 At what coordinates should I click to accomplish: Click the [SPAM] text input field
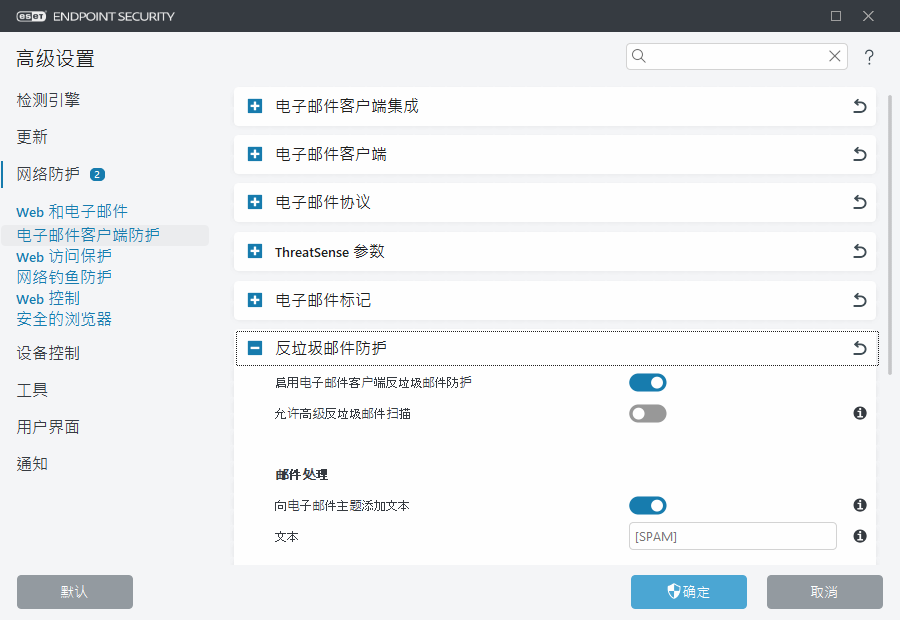coord(732,536)
